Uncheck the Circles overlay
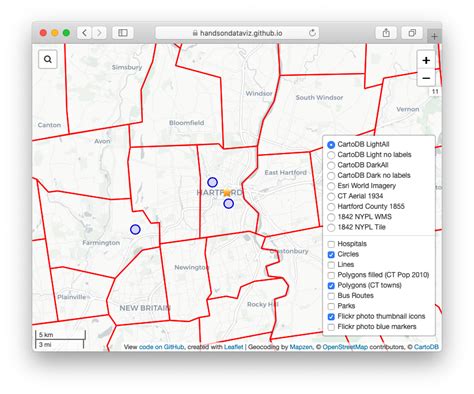This screenshot has width=474, height=394. pyautogui.click(x=343, y=254)
